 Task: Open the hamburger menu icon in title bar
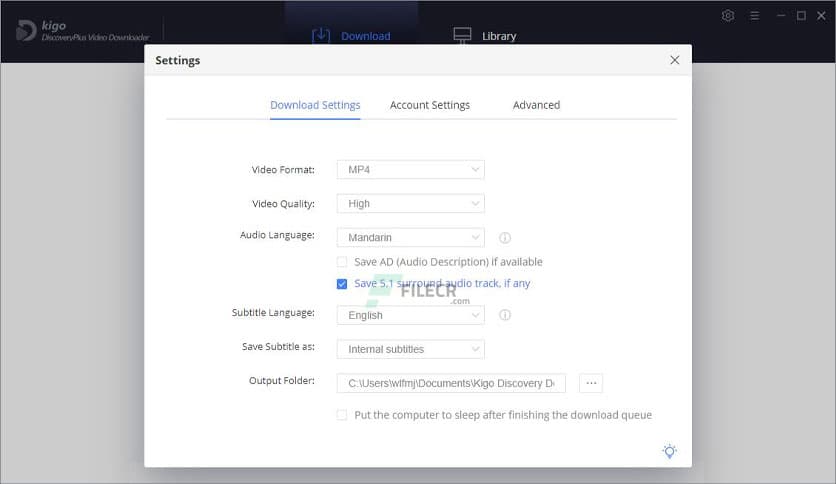pyautogui.click(x=754, y=15)
